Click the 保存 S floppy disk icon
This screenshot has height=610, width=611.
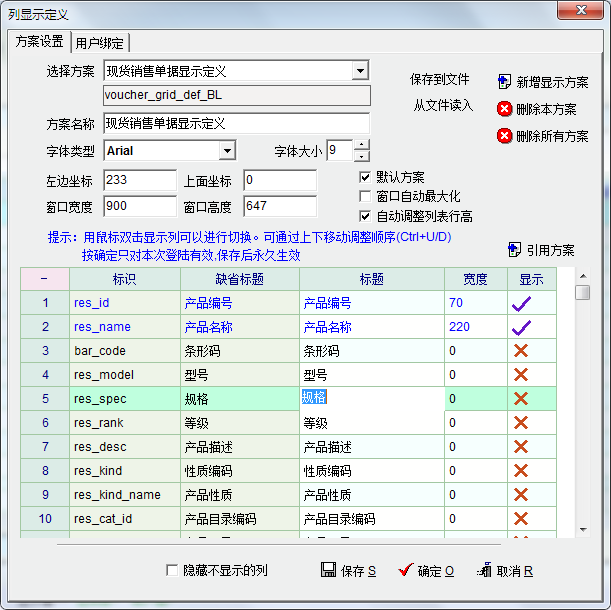328,570
